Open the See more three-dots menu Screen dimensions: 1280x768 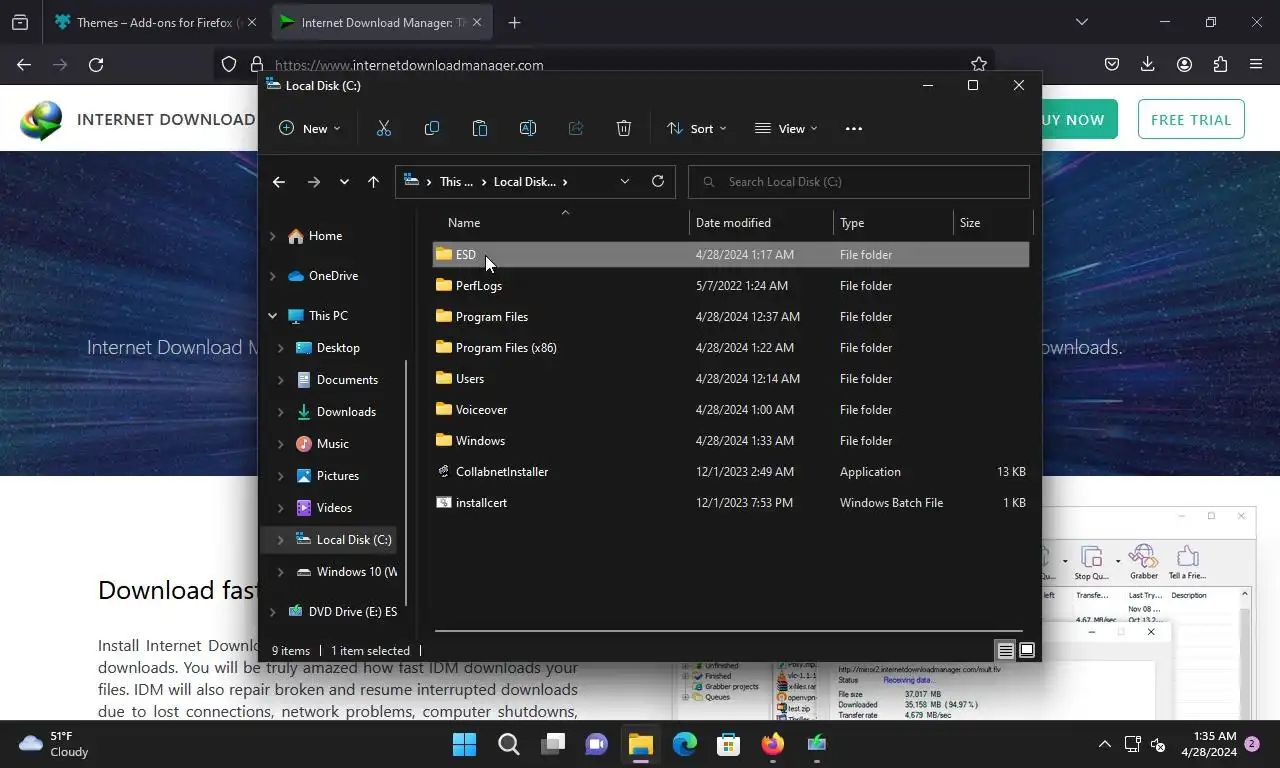(853, 128)
